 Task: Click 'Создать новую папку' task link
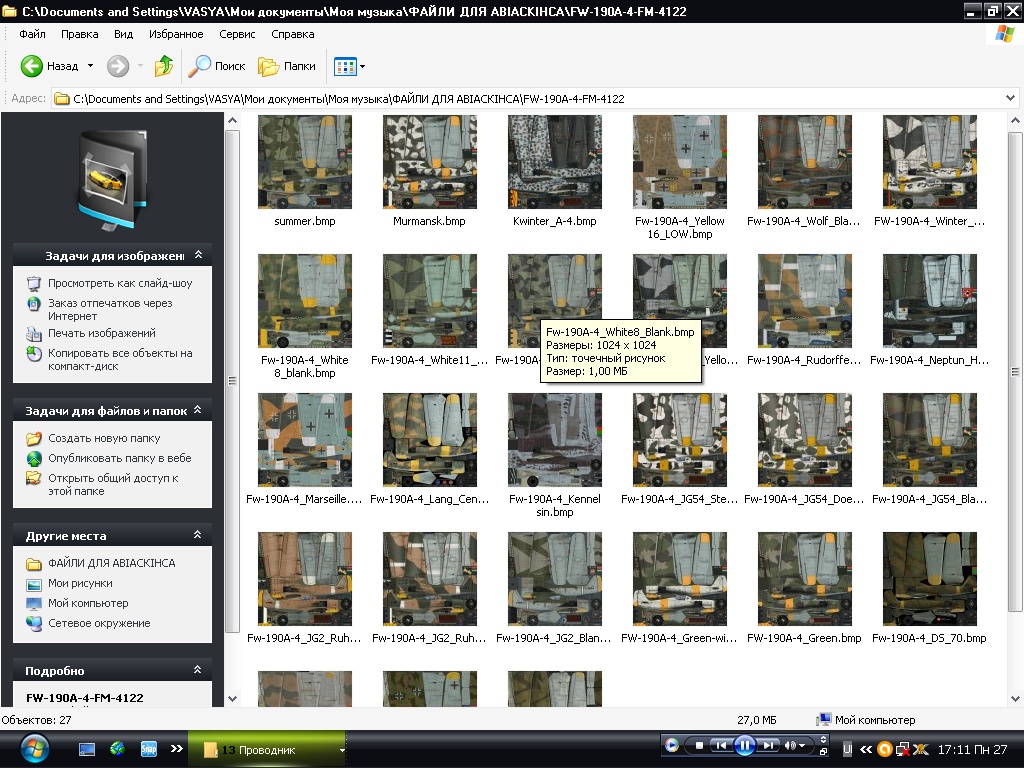coord(103,438)
